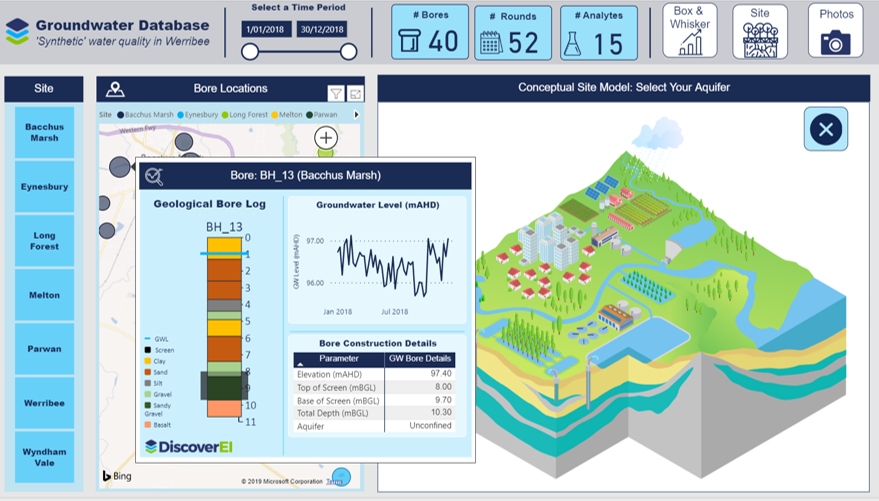The width and height of the screenshot is (879, 501).
Task: Filter by Eynesbury site
Action: (44, 187)
